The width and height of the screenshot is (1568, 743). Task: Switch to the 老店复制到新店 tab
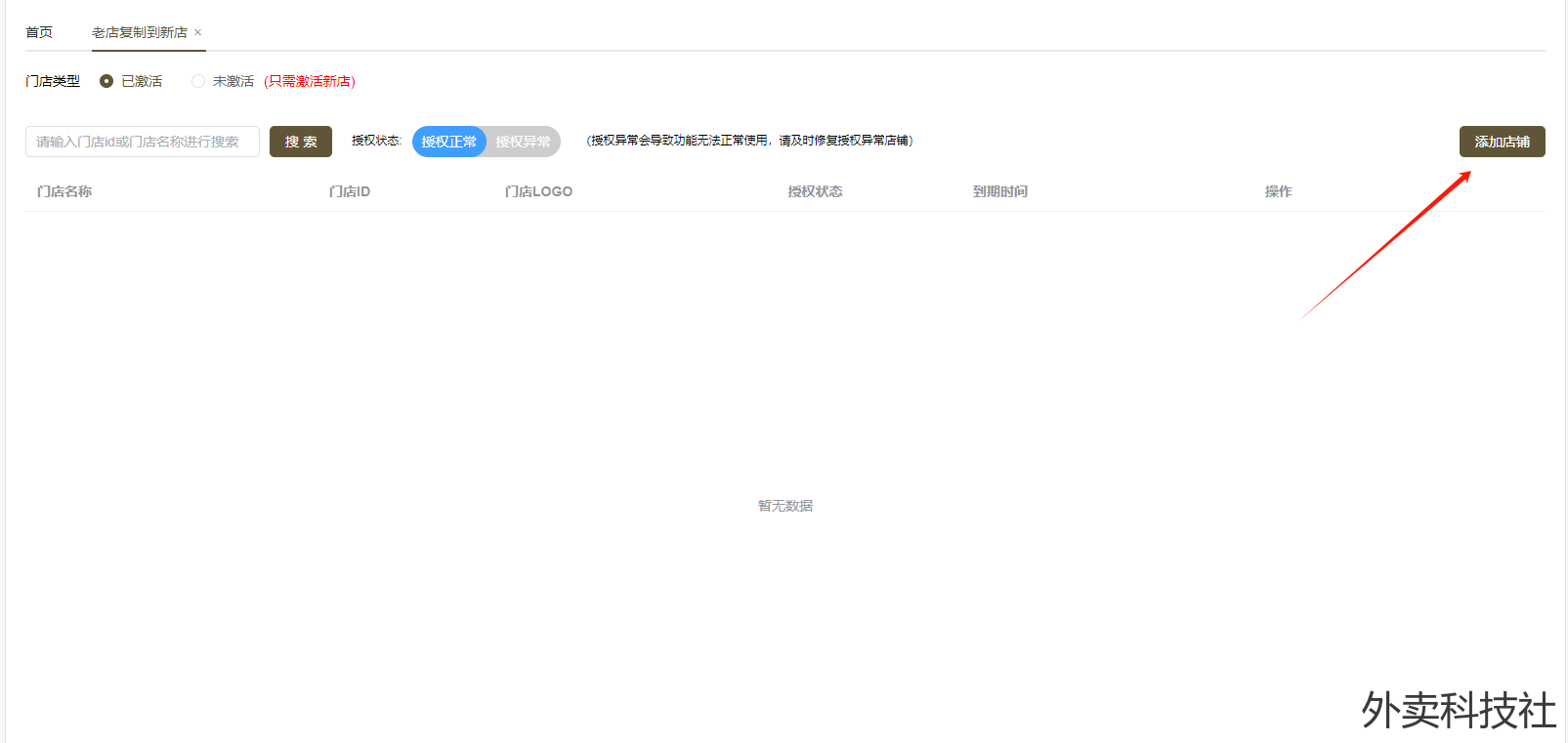point(140,32)
